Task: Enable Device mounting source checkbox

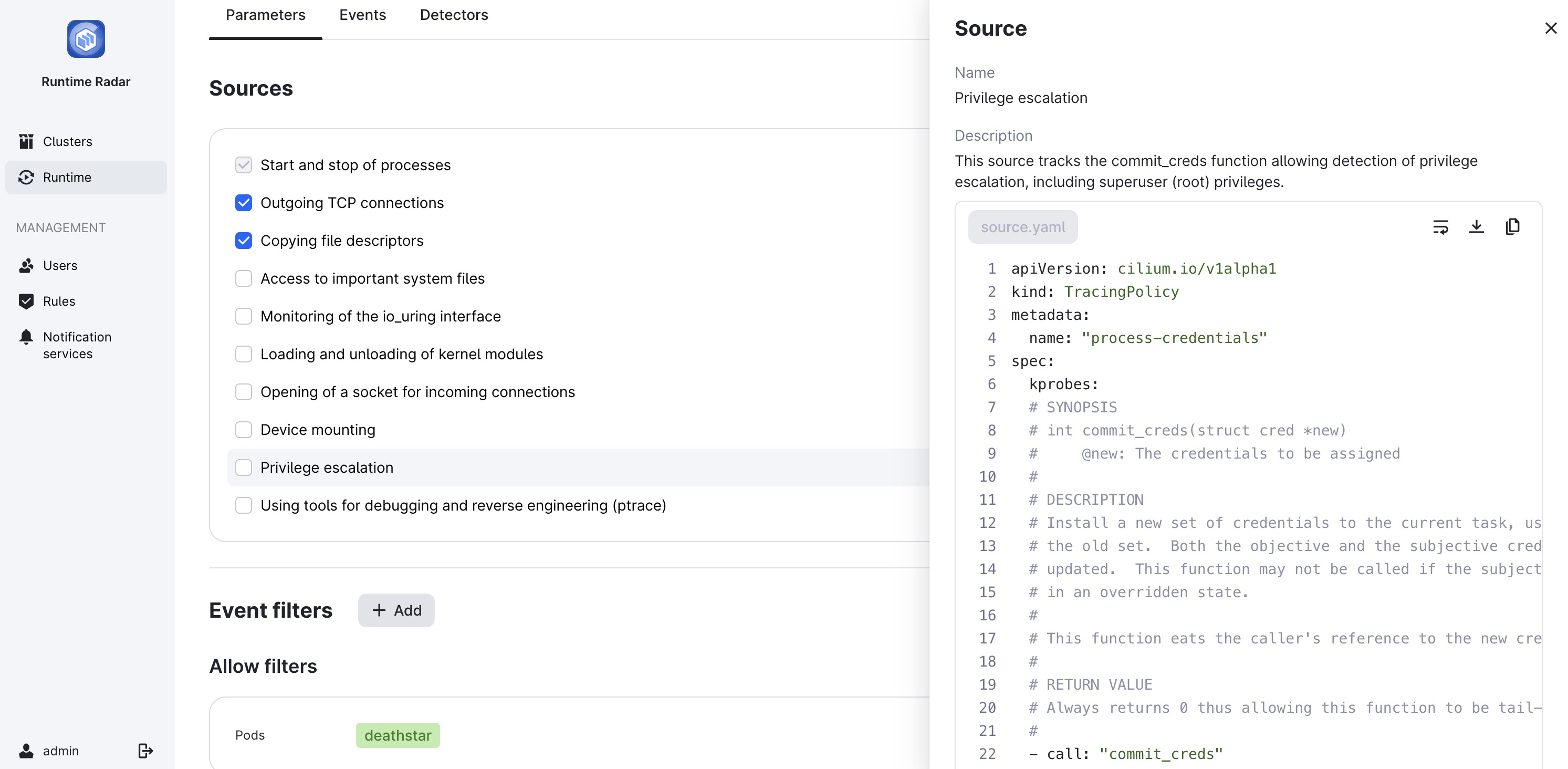Action: coord(244,430)
